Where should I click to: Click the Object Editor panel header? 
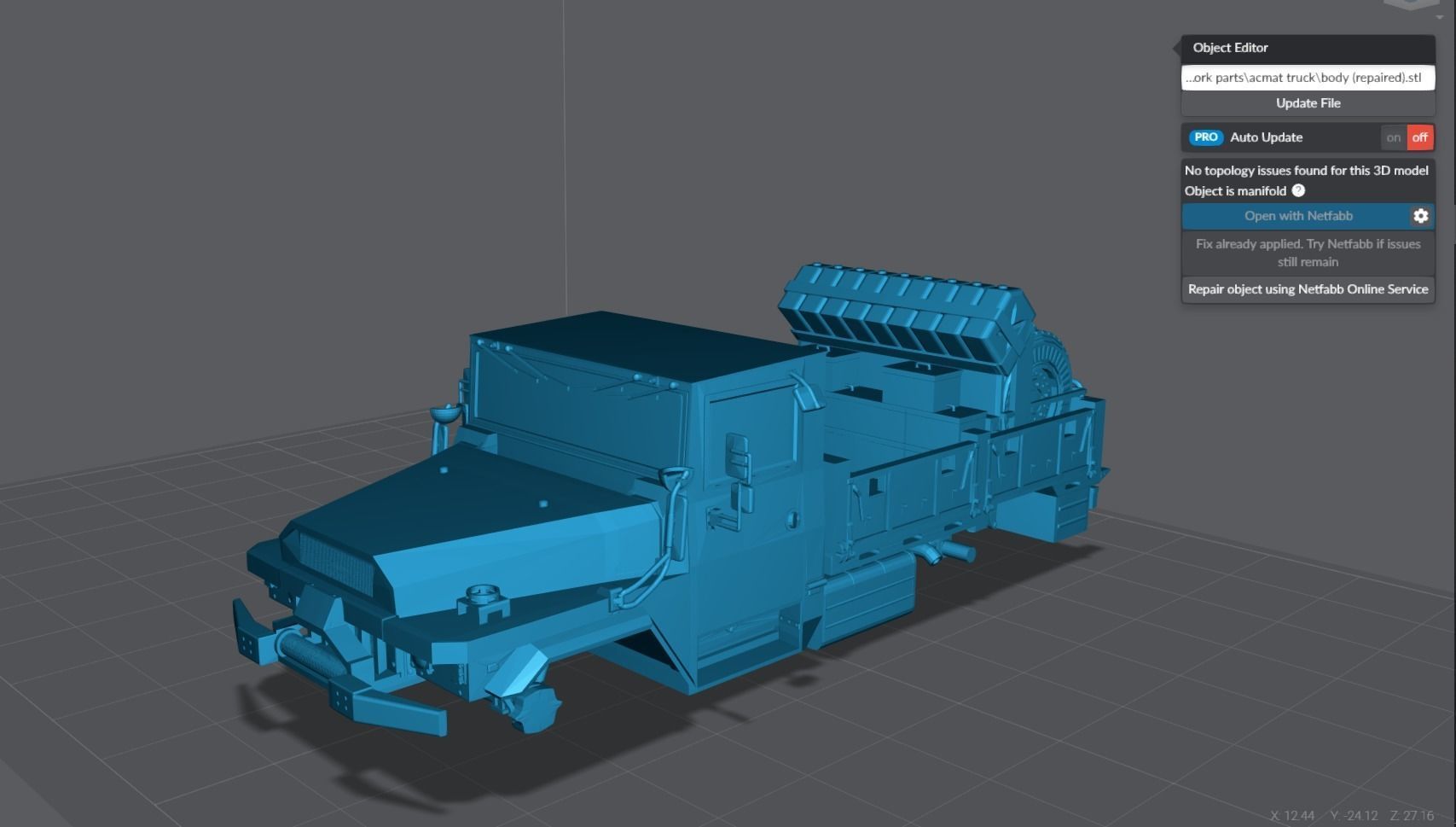point(1308,48)
